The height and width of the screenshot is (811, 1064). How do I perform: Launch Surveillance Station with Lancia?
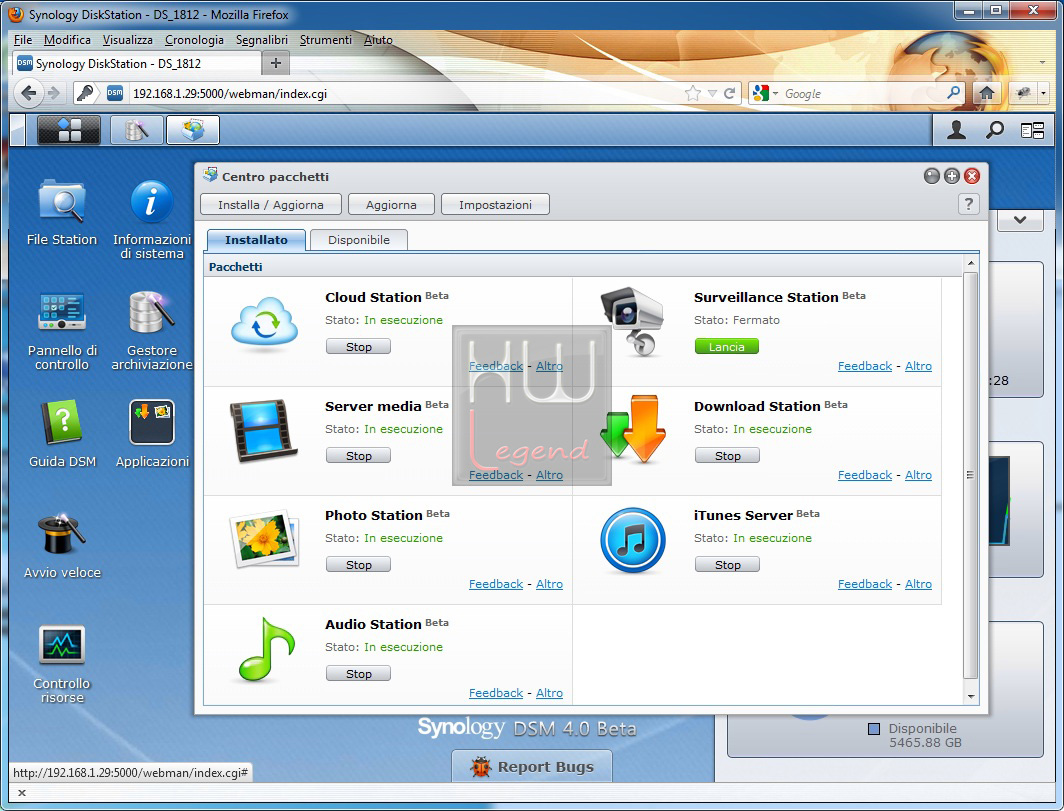point(727,347)
